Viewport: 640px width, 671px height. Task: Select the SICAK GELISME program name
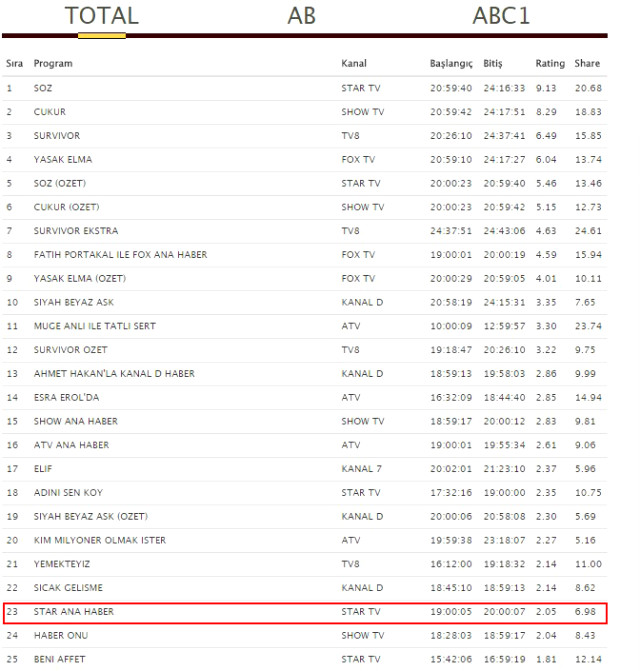(68, 588)
